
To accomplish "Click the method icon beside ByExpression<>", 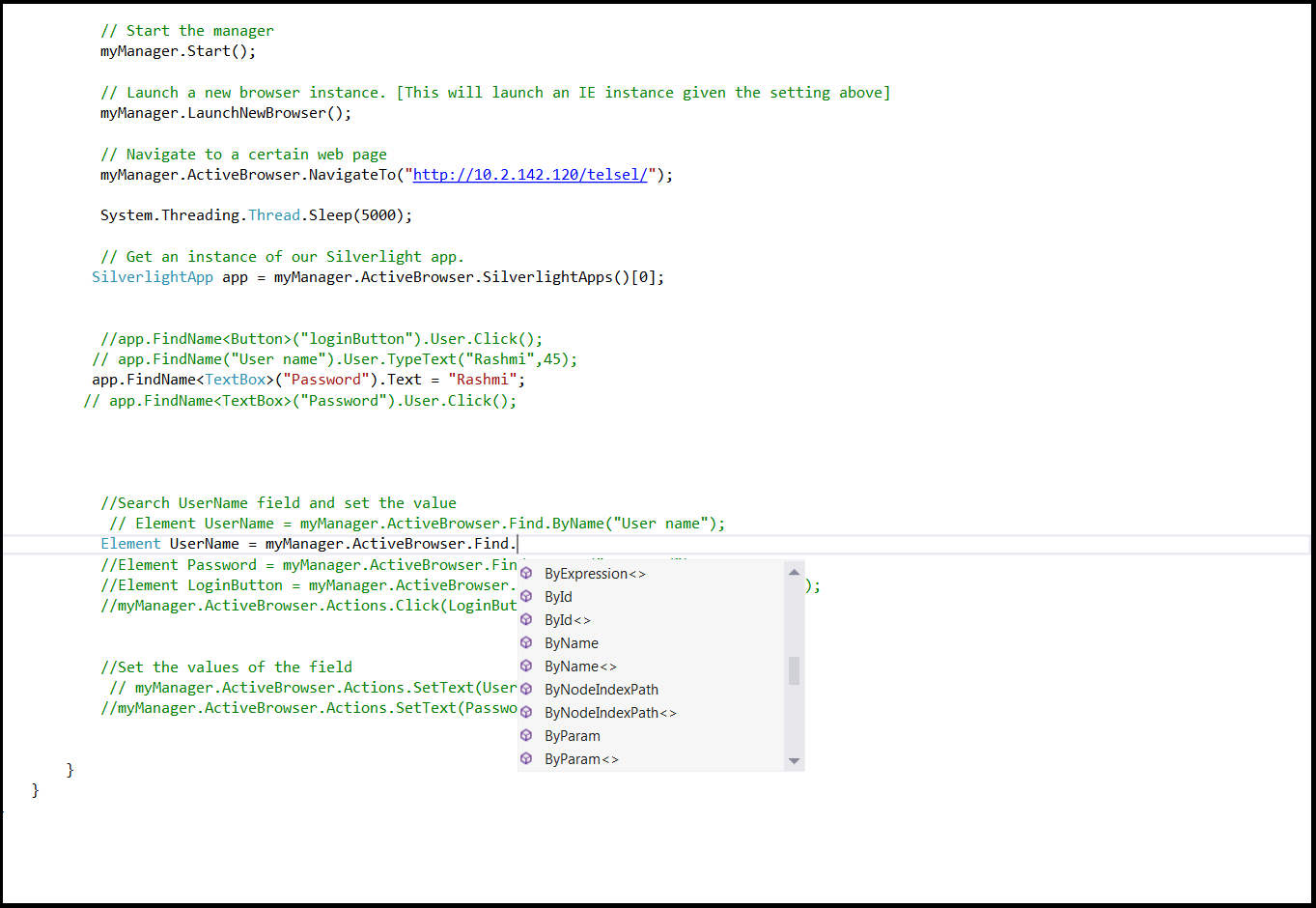I will [526, 574].
